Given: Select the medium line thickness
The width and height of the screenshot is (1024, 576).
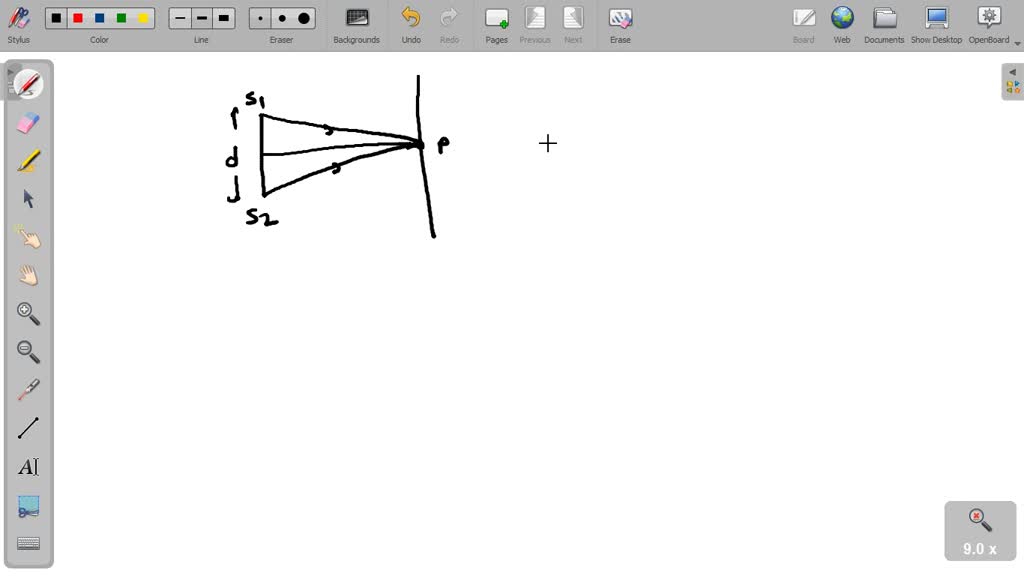Looking at the screenshot, I should [200, 17].
